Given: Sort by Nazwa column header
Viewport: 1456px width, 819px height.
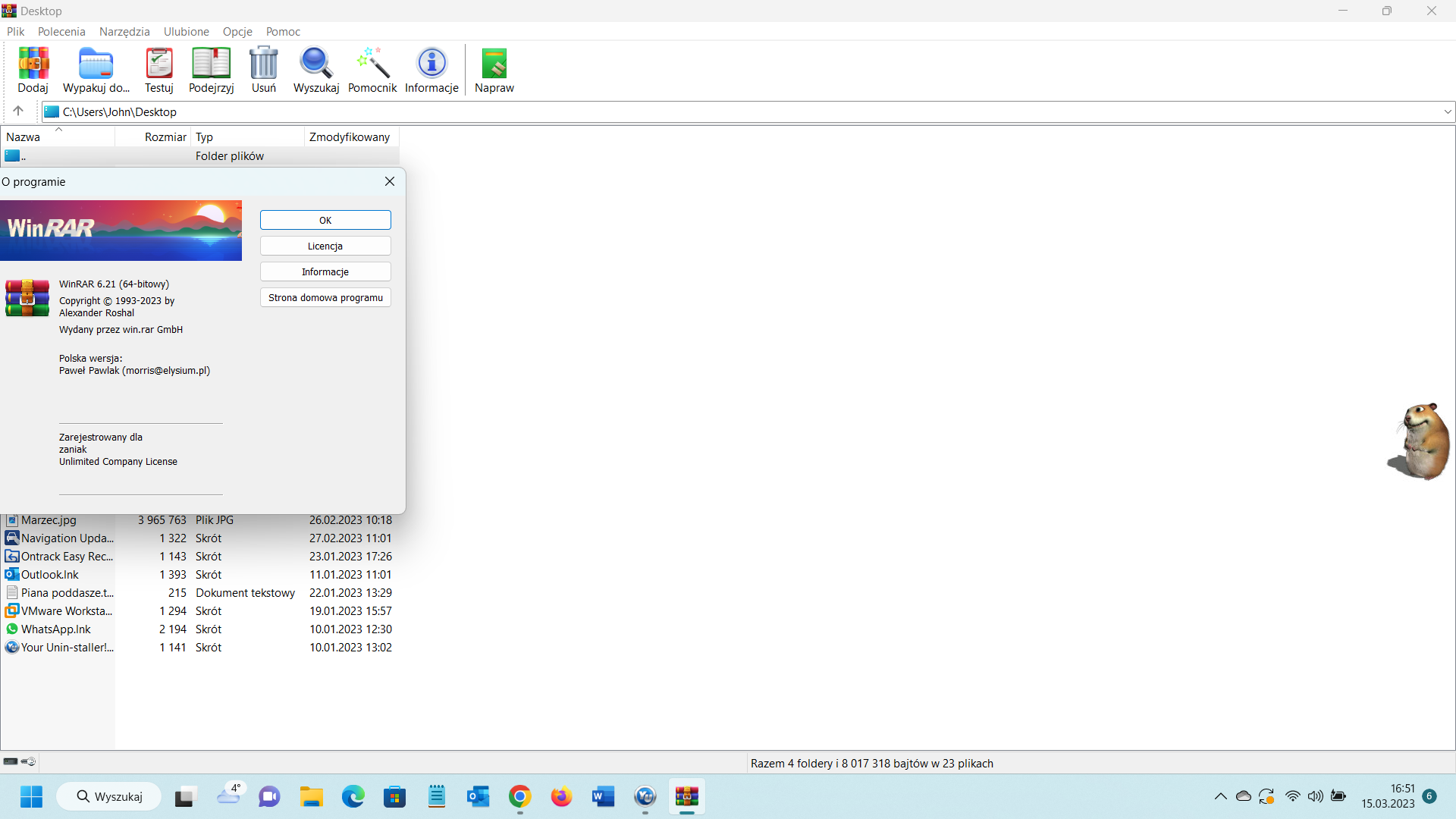Looking at the screenshot, I should pos(58,136).
